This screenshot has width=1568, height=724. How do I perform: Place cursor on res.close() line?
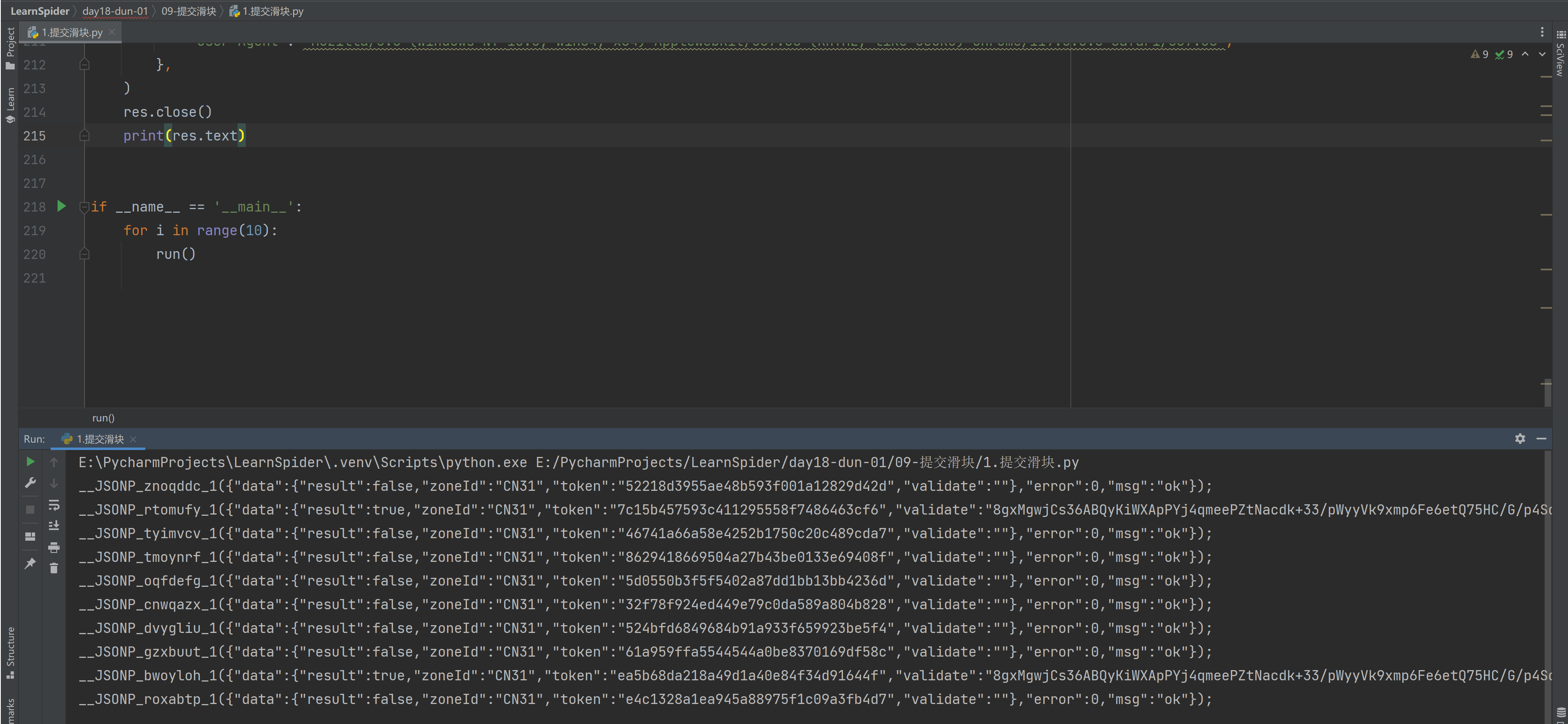coord(168,112)
